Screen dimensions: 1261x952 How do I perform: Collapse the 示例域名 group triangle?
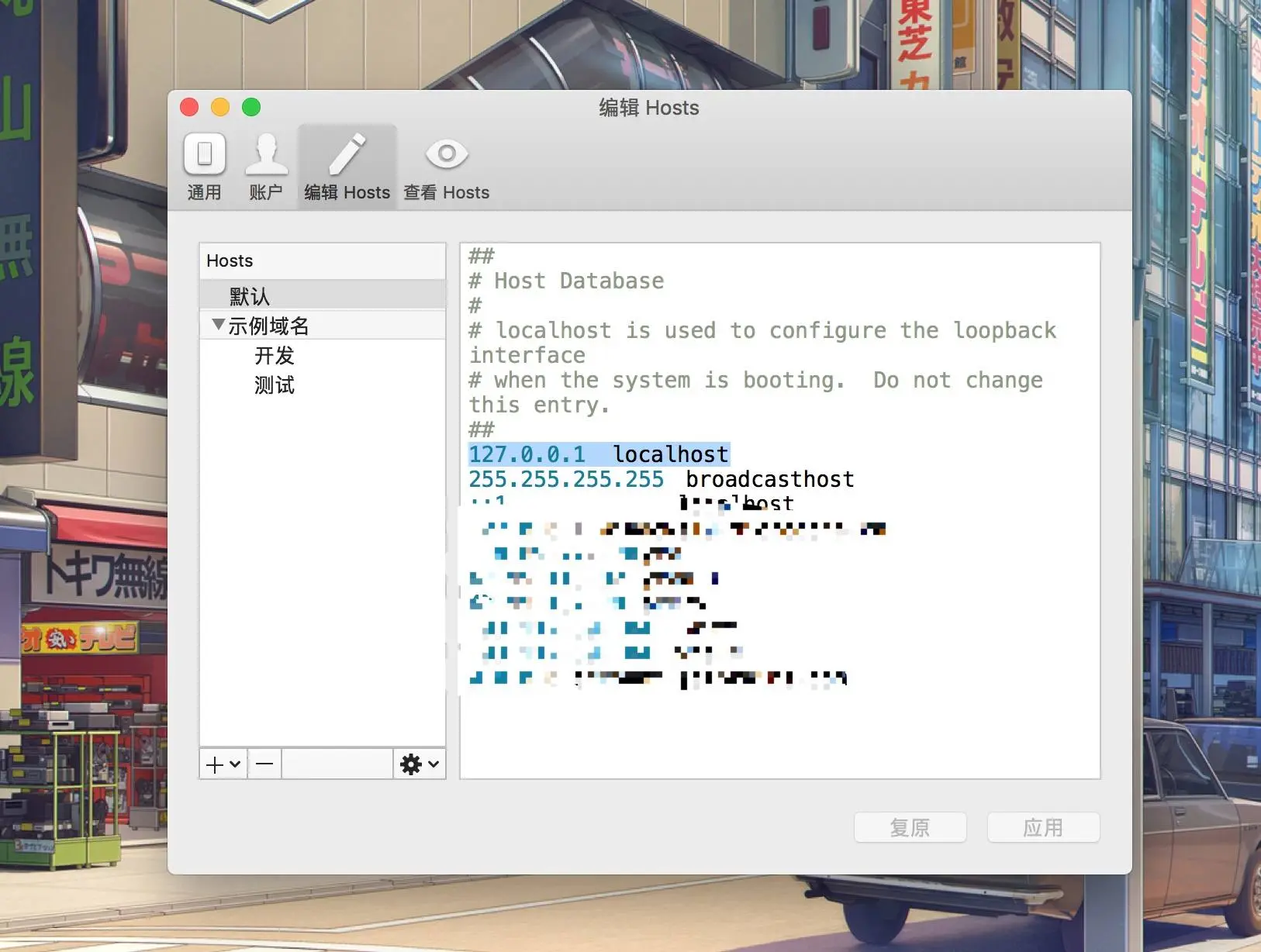[218, 325]
